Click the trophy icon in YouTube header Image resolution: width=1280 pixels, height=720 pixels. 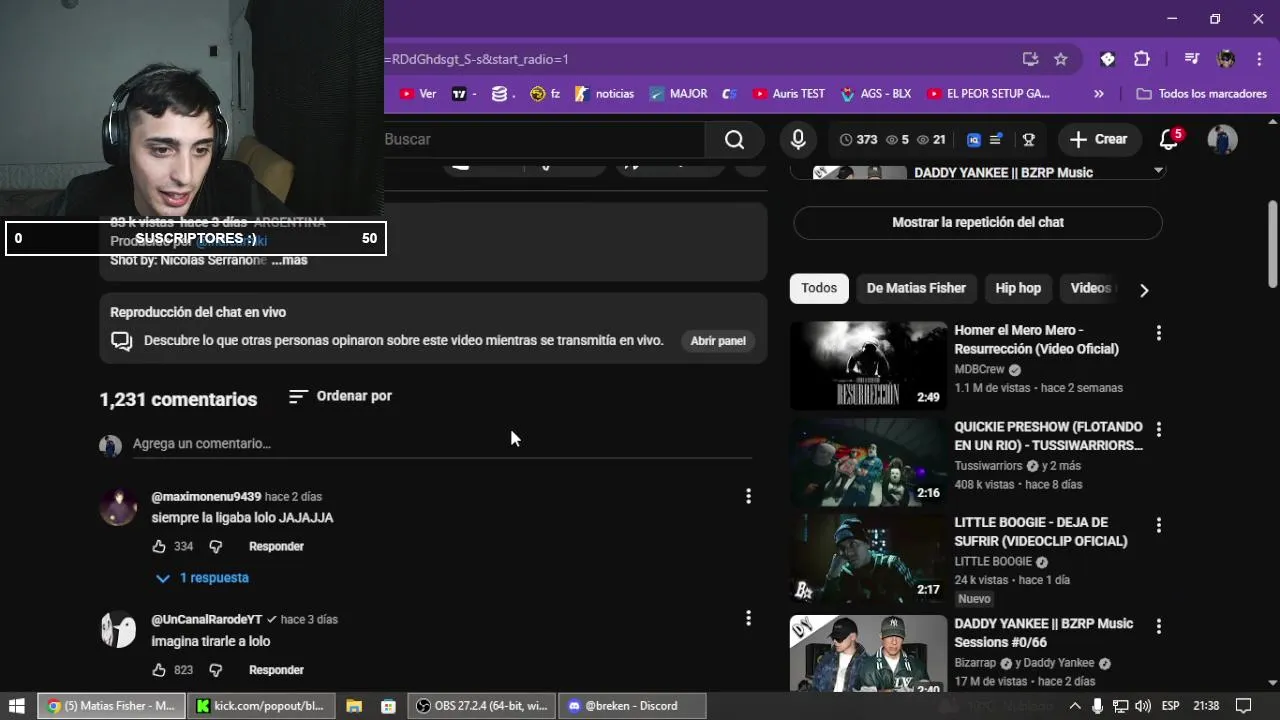tap(1028, 140)
